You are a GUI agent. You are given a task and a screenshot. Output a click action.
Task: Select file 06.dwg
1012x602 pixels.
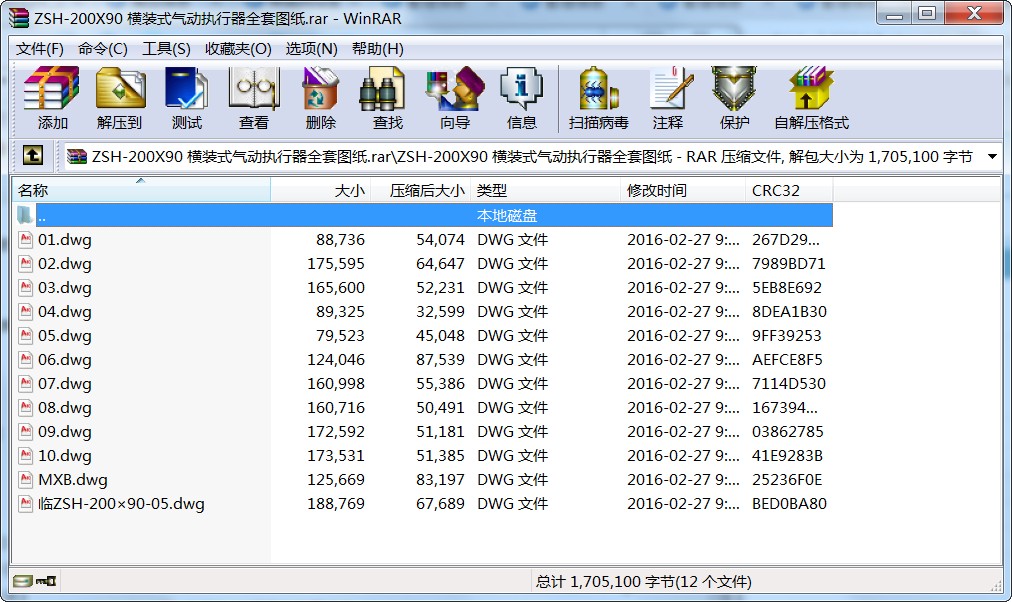(x=65, y=359)
